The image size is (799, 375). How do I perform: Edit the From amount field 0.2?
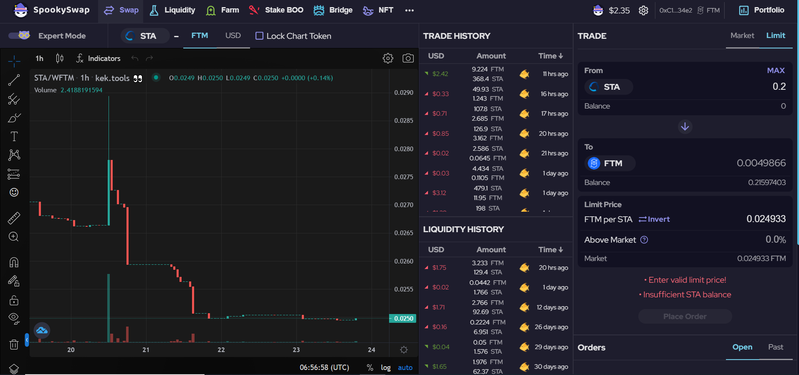779,87
